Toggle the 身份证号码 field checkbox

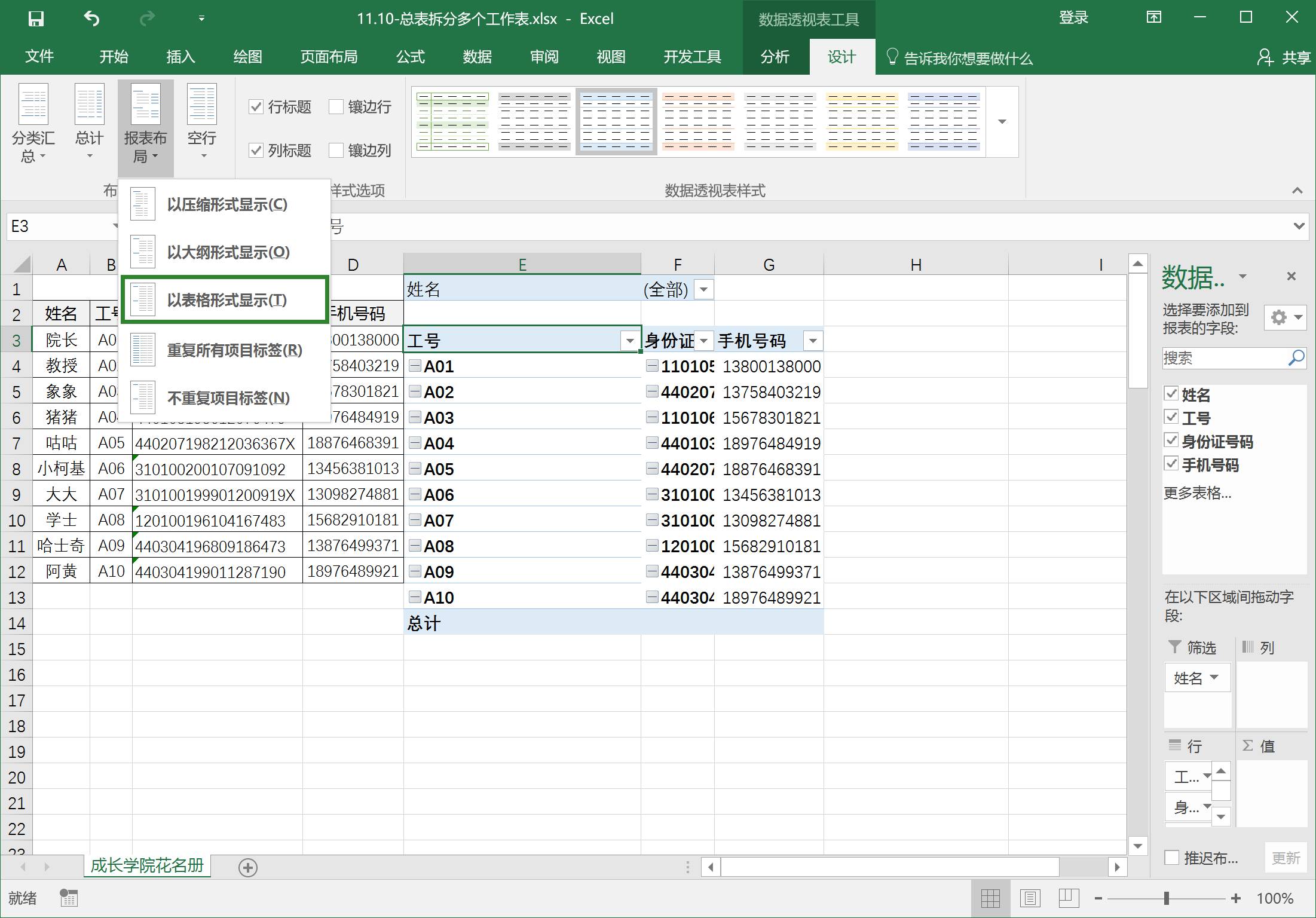1171,440
